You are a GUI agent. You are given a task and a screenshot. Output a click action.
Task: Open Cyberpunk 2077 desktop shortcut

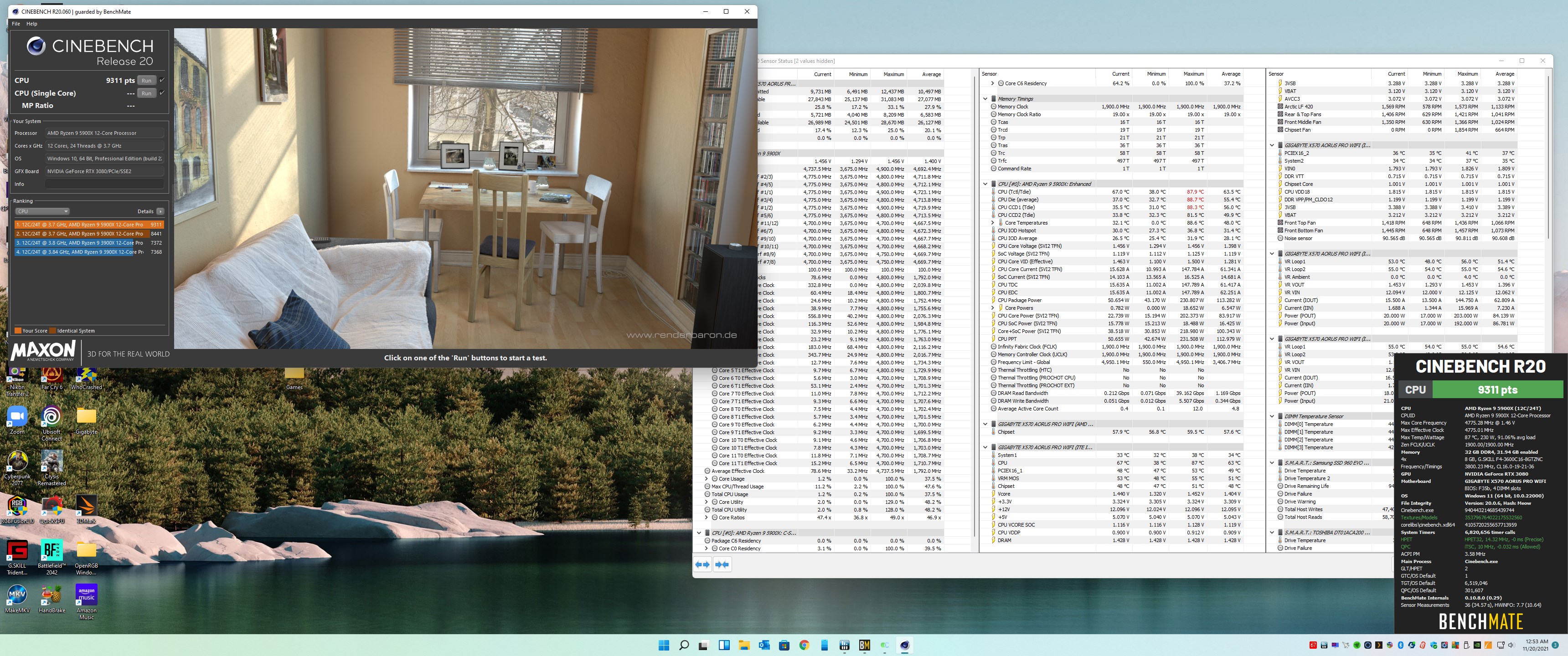(17, 469)
